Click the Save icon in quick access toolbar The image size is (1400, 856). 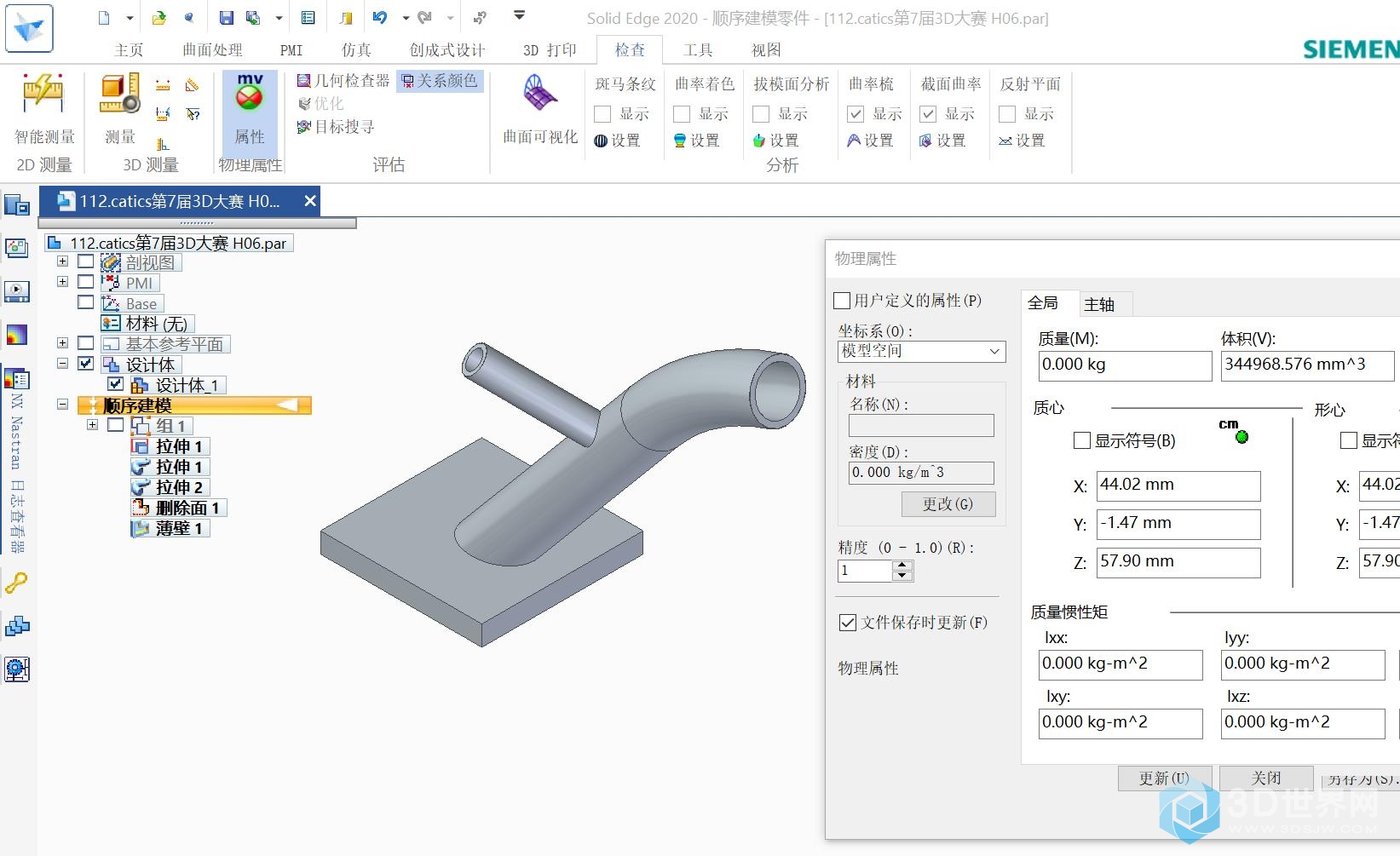pos(226,18)
